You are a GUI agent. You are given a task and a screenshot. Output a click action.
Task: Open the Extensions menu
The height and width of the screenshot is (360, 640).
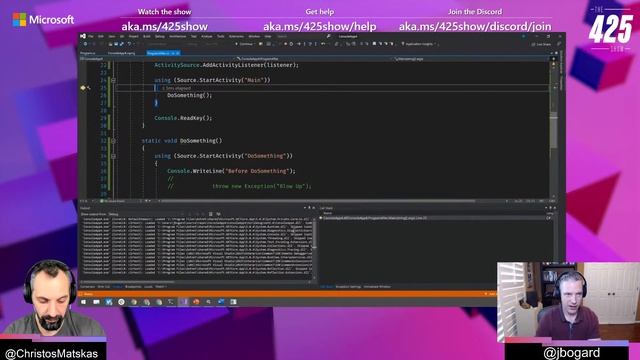pyautogui.click(x=236, y=36)
